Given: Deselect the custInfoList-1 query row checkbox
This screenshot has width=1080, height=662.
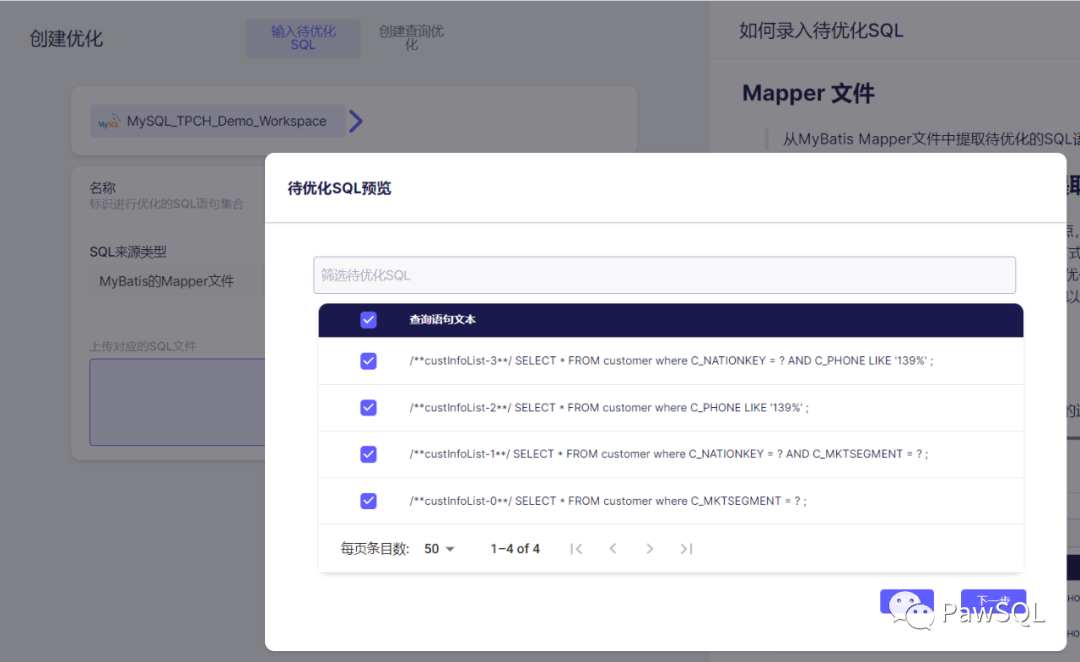Looking at the screenshot, I should (x=368, y=454).
